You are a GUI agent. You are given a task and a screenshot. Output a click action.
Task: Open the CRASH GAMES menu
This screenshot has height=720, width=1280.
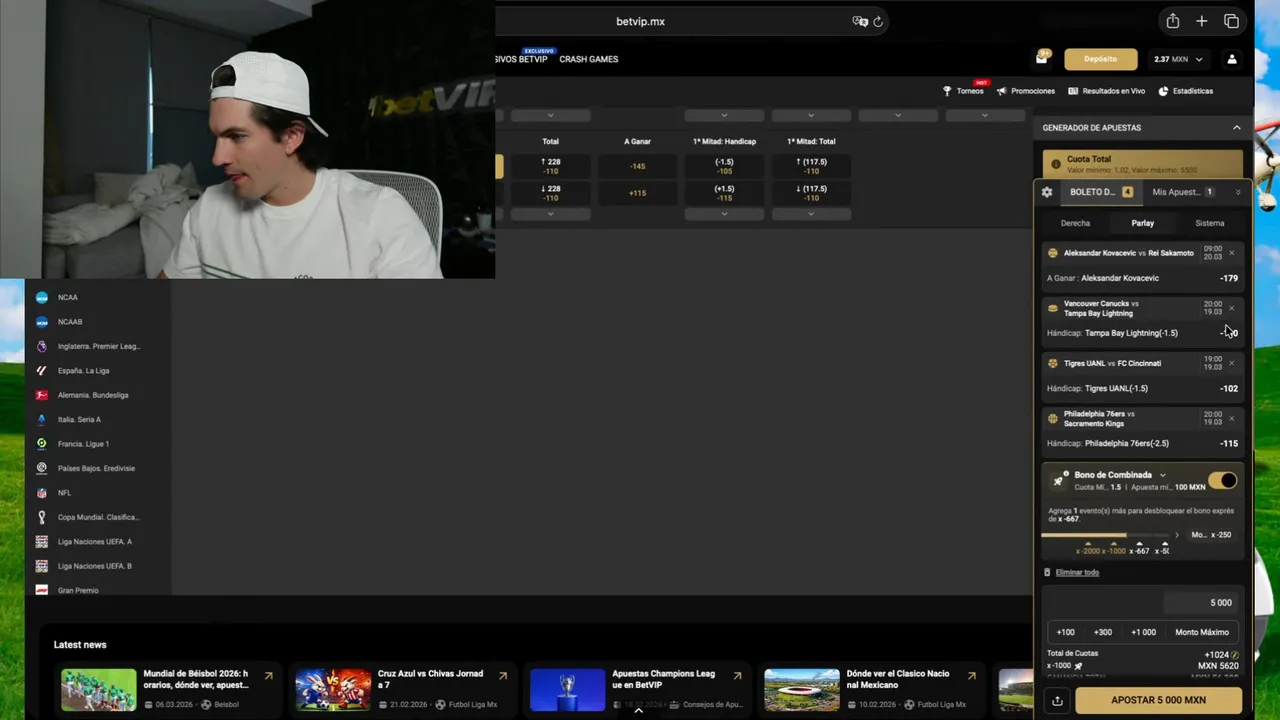click(x=589, y=59)
